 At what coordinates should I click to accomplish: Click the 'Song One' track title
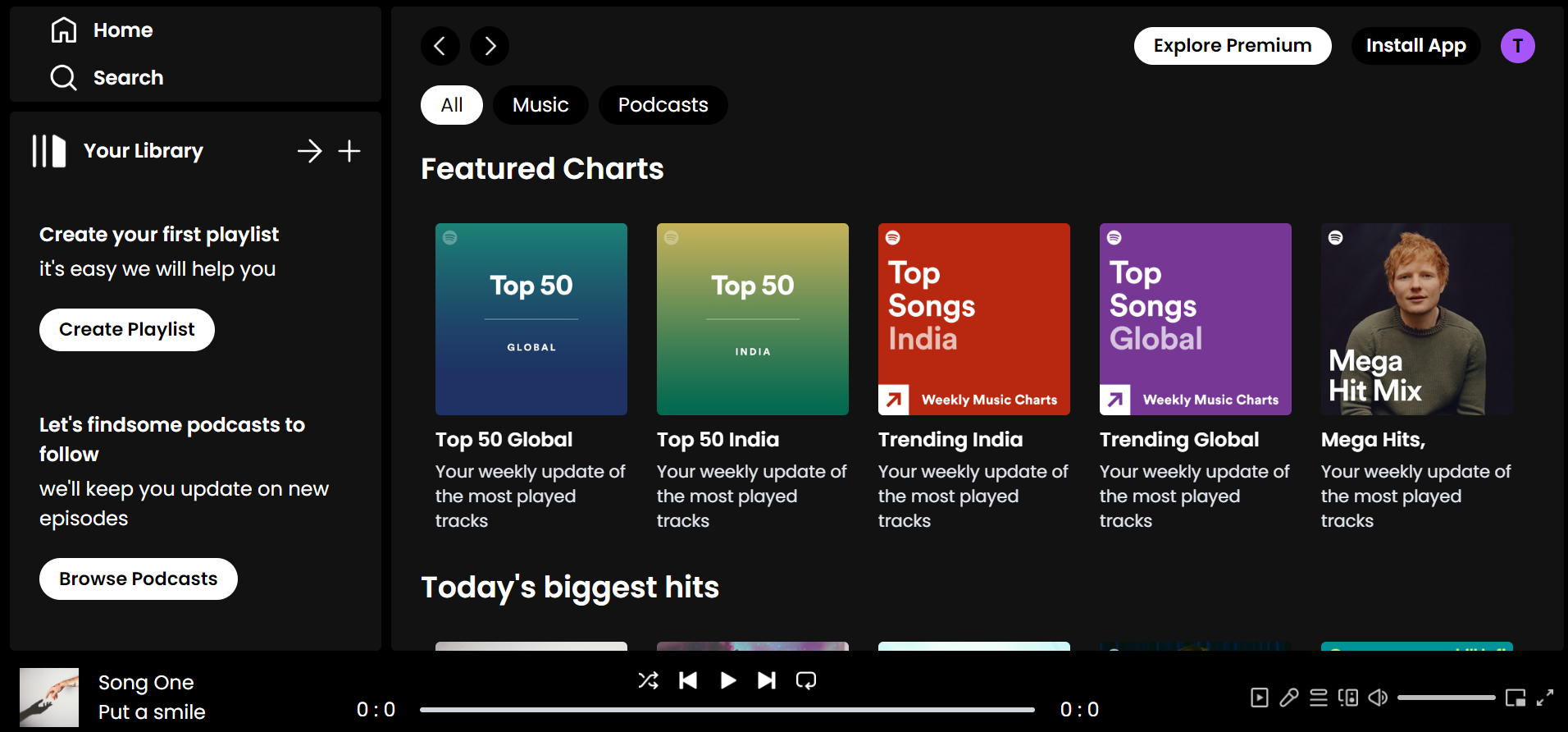pos(146,683)
